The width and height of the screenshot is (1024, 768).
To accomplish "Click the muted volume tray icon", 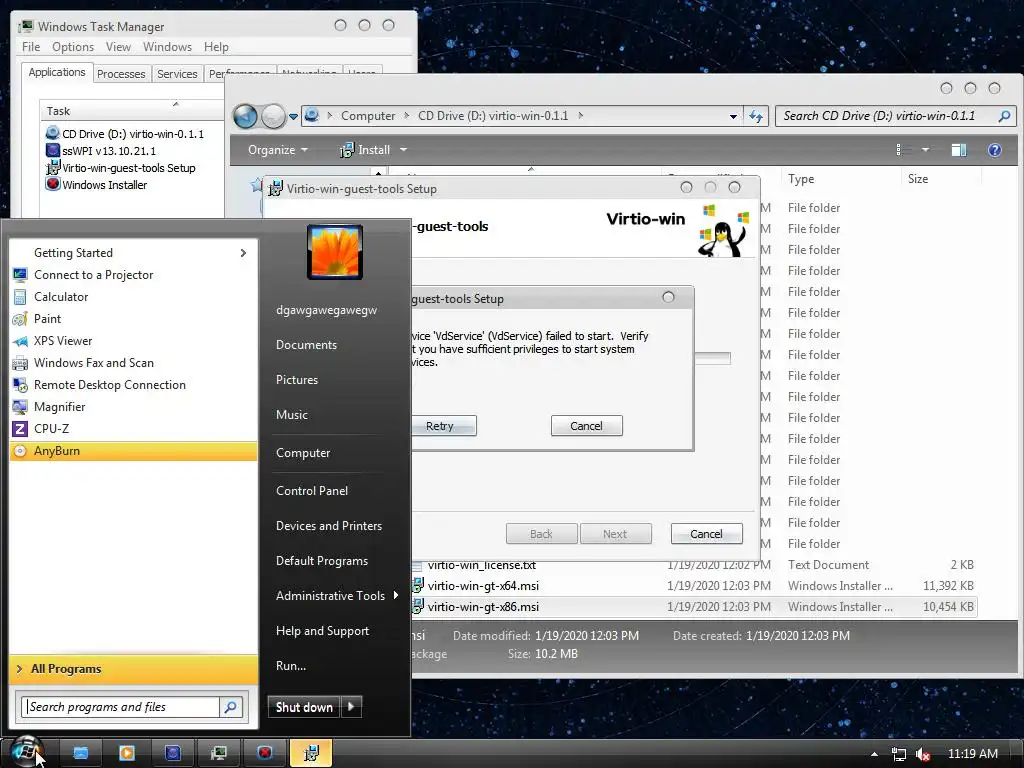I will point(923,754).
